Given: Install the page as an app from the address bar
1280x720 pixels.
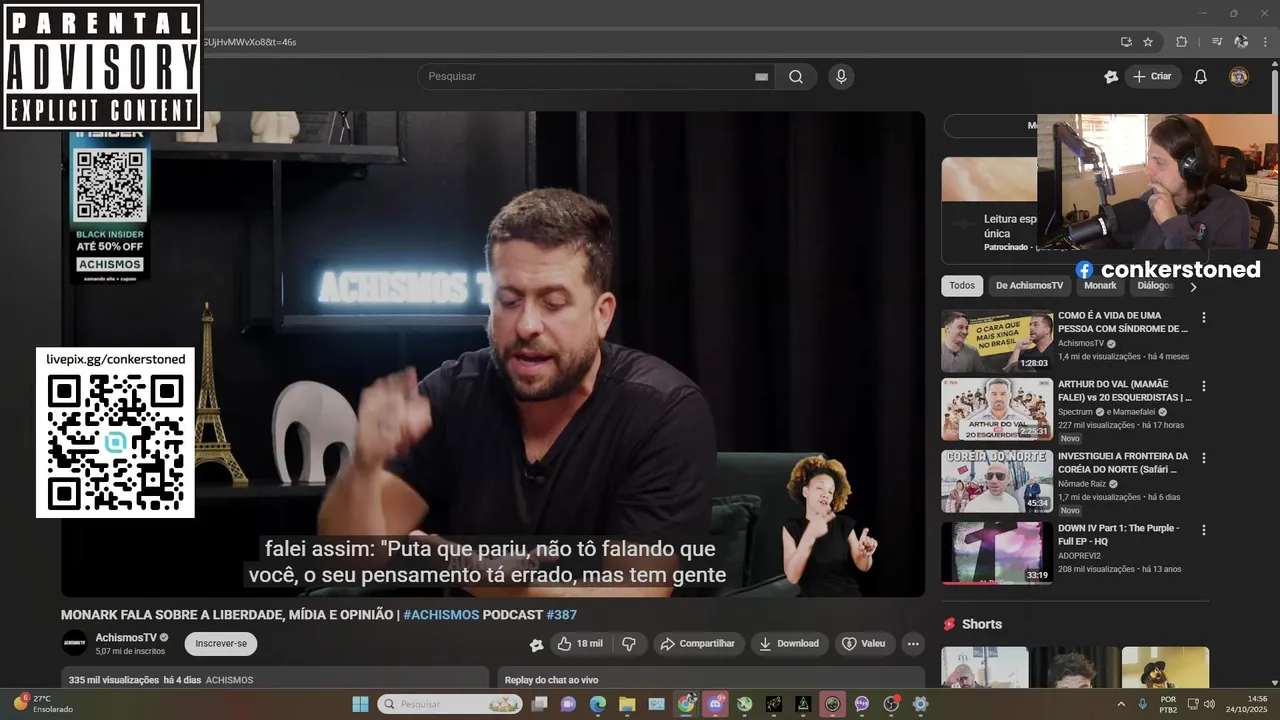Looking at the screenshot, I should click(1126, 42).
